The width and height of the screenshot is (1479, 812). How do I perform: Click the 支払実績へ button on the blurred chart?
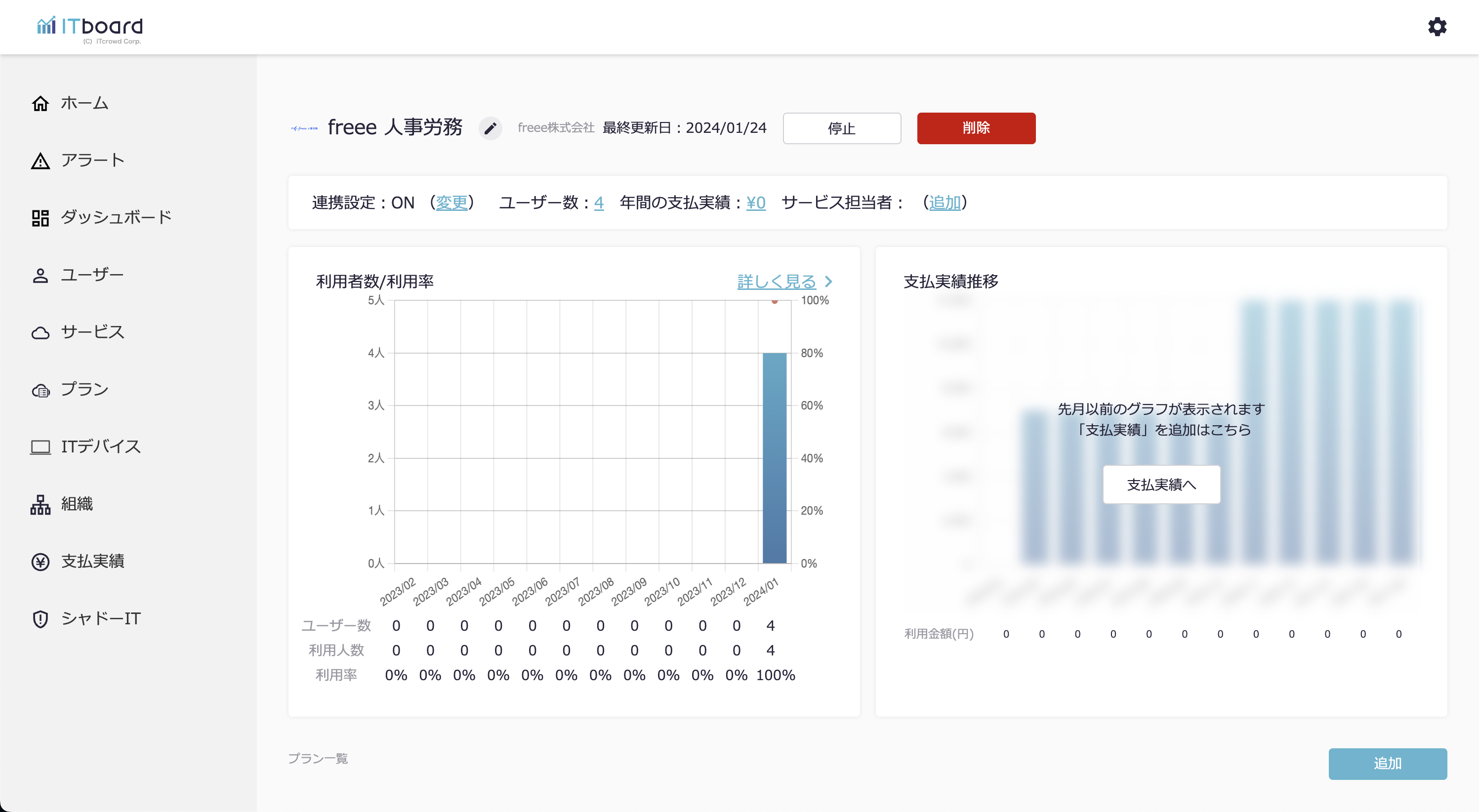pyautogui.click(x=1161, y=485)
